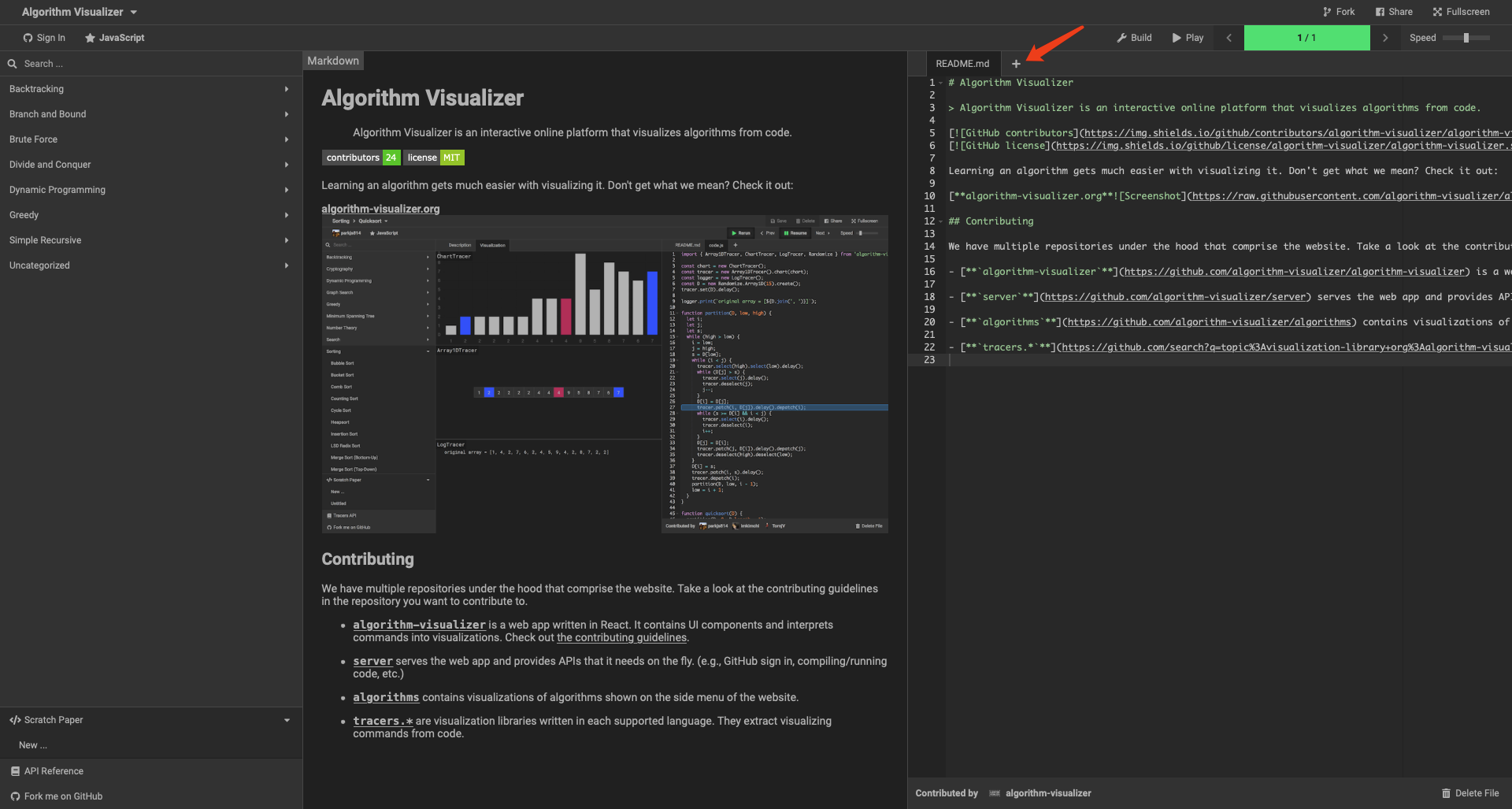This screenshot has width=1512, height=809.
Task: Expand the Greedy category
Action: coord(150,215)
